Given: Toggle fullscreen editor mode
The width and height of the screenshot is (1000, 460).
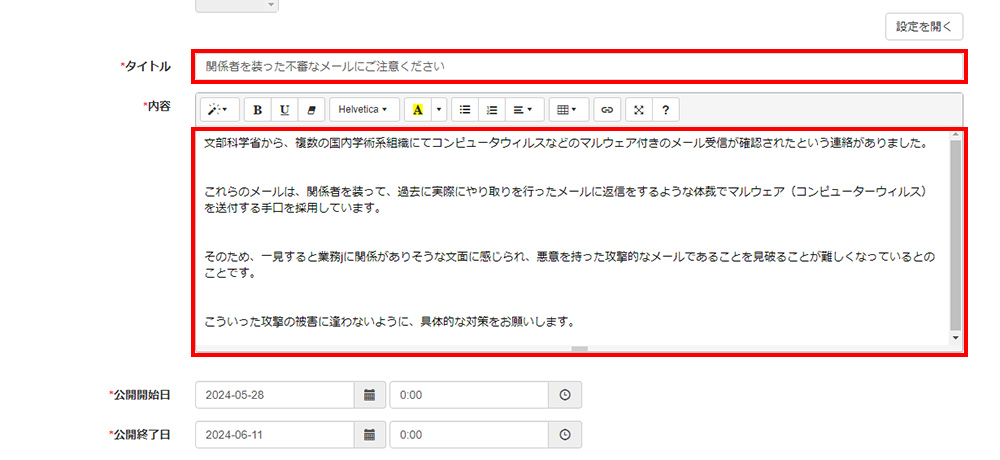Looking at the screenshot, I should click(638, 109).
